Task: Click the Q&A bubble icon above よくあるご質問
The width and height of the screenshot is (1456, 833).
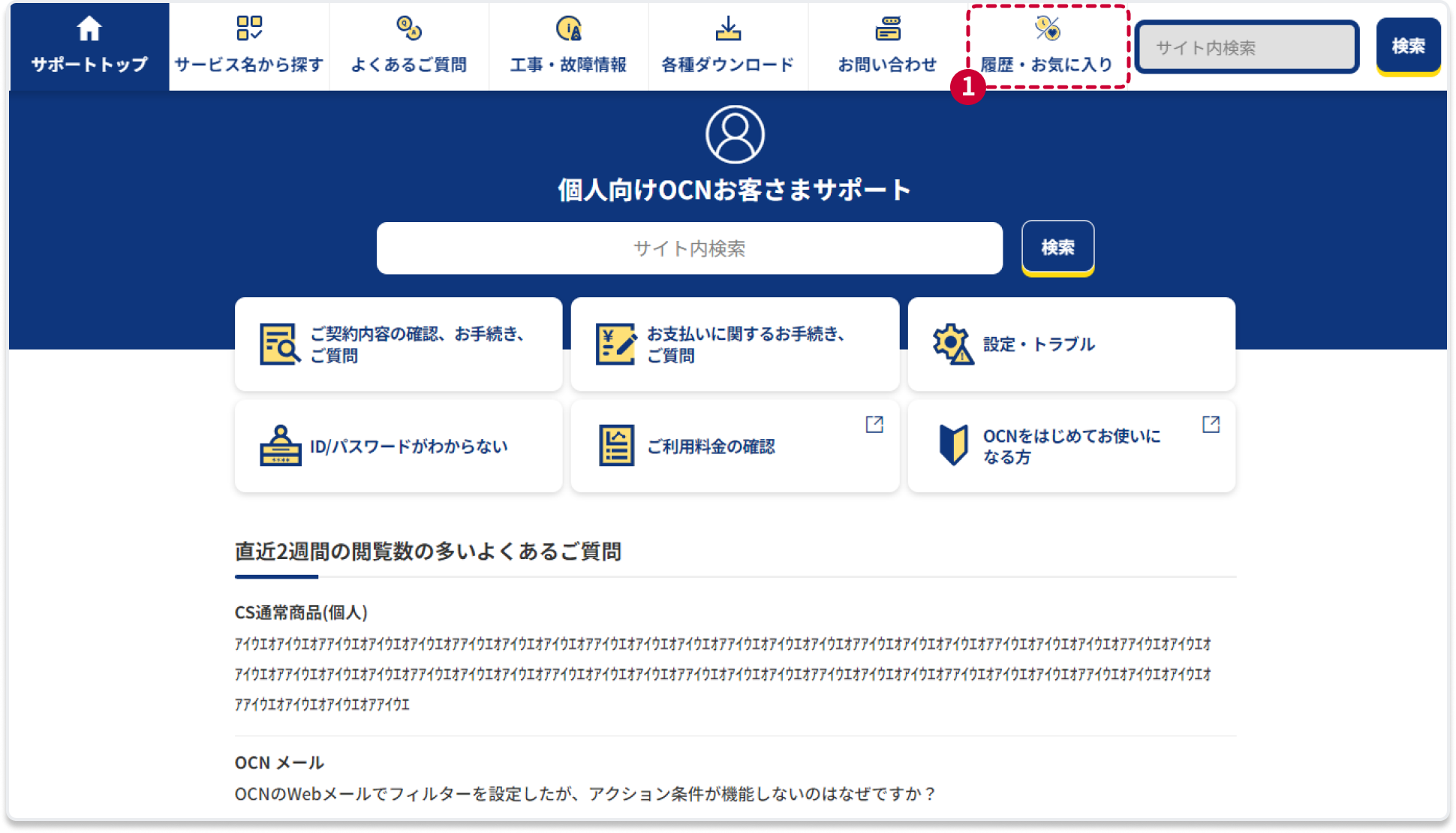Action: 409,29
